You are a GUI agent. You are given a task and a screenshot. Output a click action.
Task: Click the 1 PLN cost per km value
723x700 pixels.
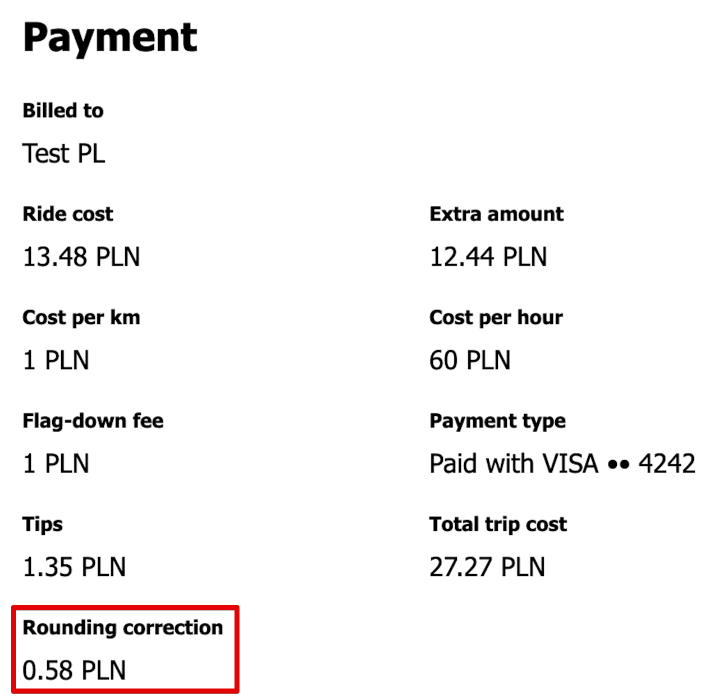coord(56,360)
